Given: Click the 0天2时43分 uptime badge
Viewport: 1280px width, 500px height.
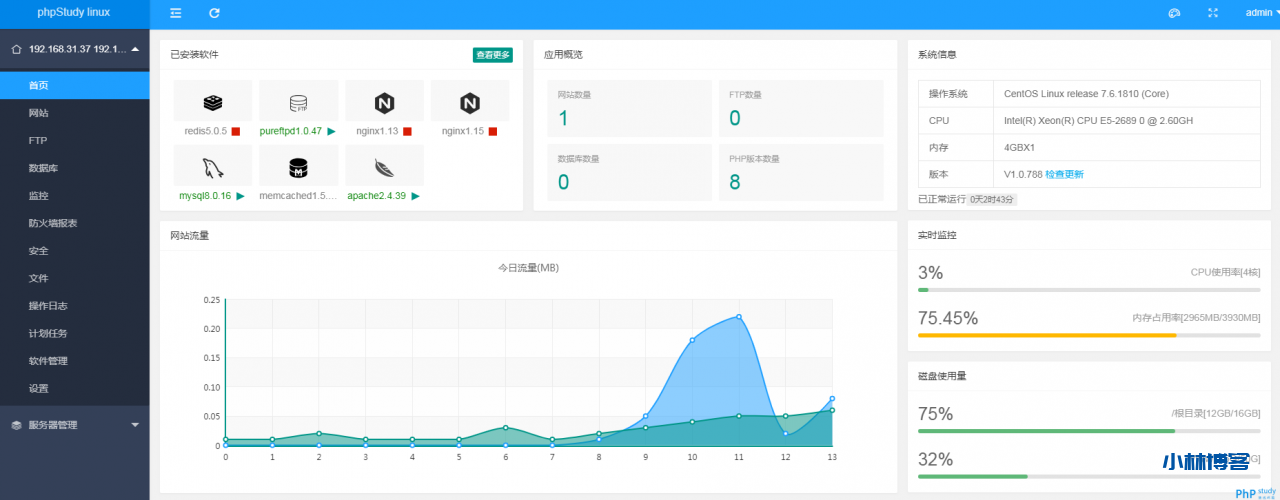Looking at the screenshot, I should tap(992, 200).
